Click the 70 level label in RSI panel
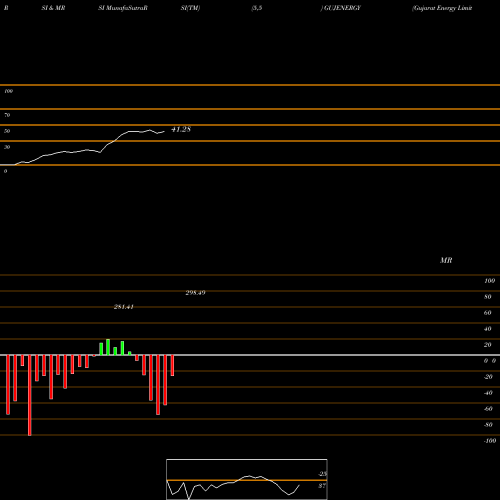This screenshot has width=500, height=500. click(x=7, y=115)
